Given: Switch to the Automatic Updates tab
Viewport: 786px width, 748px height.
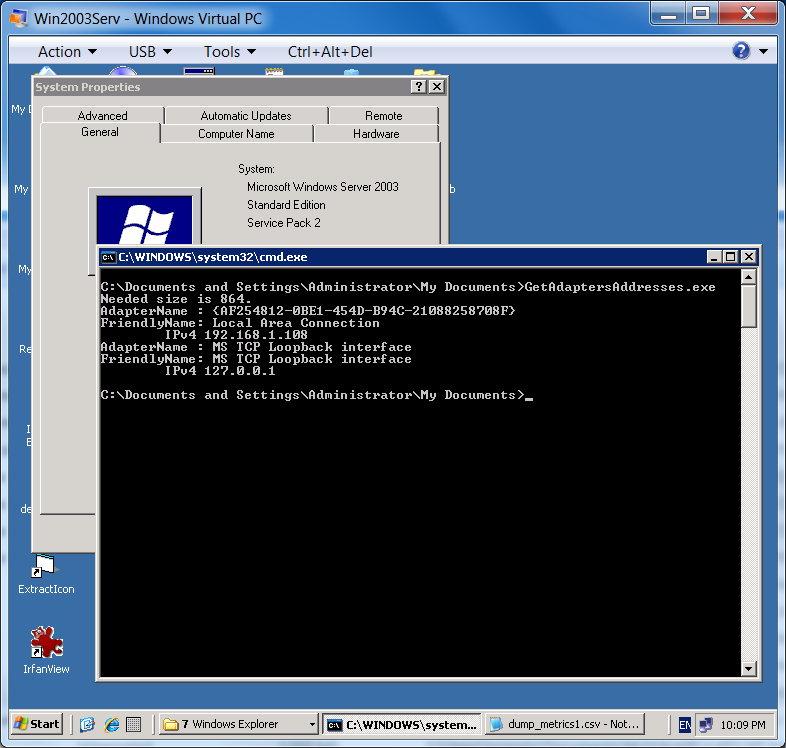Looking at the screenshot, I should pos(246,115).
